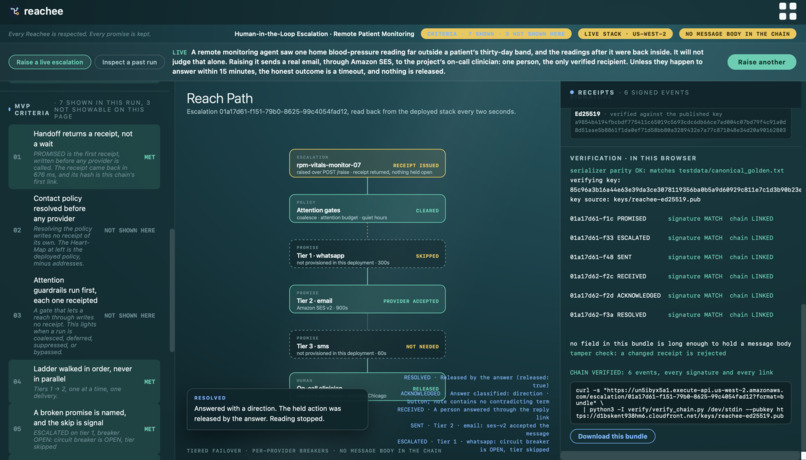806x460 pixels.
Task: Click the MVP CRITERIA section heading
Action: [x=32, y=109]
